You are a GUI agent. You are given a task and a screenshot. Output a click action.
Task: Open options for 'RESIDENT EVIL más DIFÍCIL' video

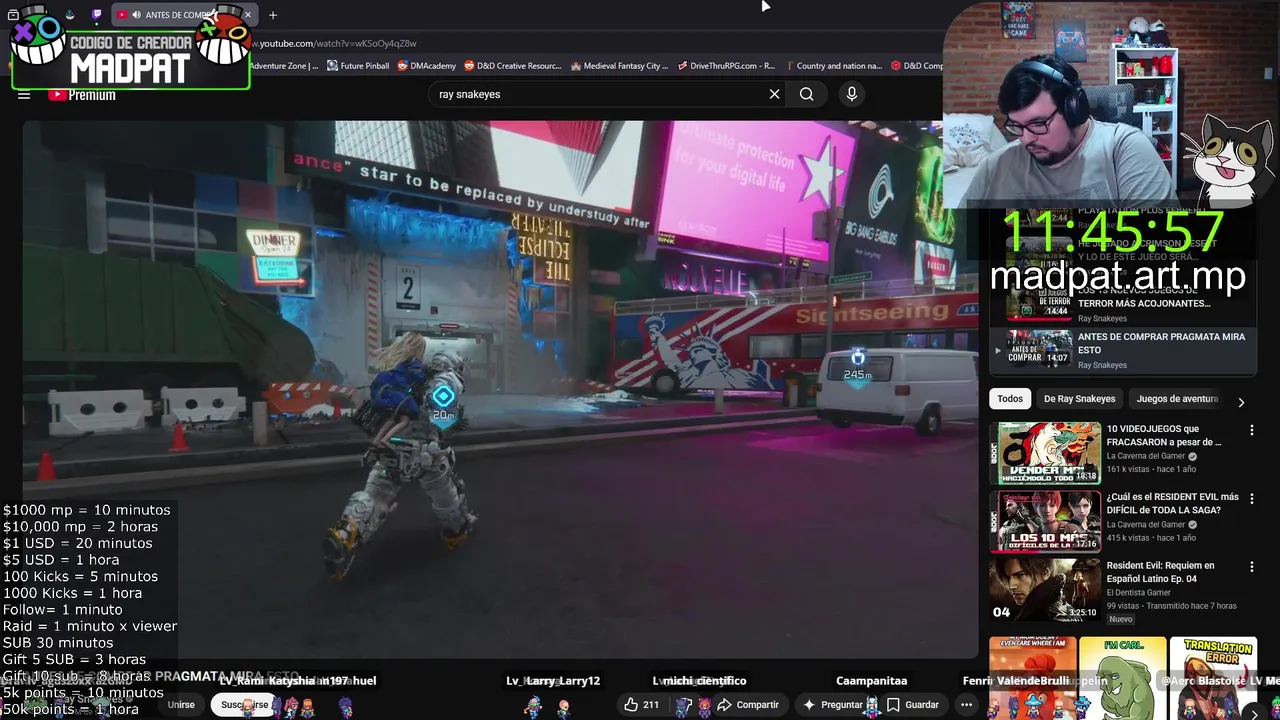(1251, 498)
